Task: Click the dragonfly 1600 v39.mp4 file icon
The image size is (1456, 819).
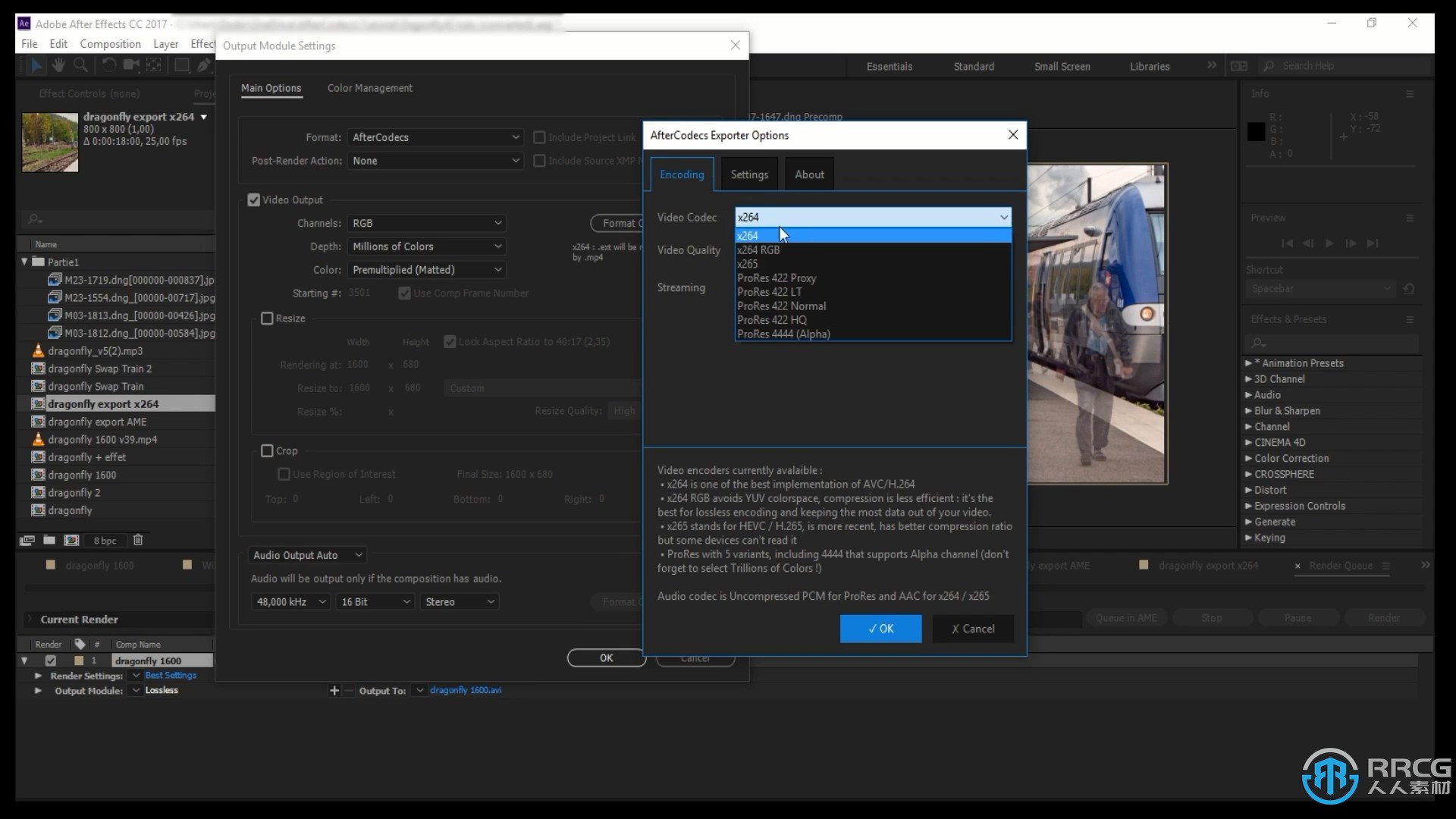Action: click(x=38, y=439)
